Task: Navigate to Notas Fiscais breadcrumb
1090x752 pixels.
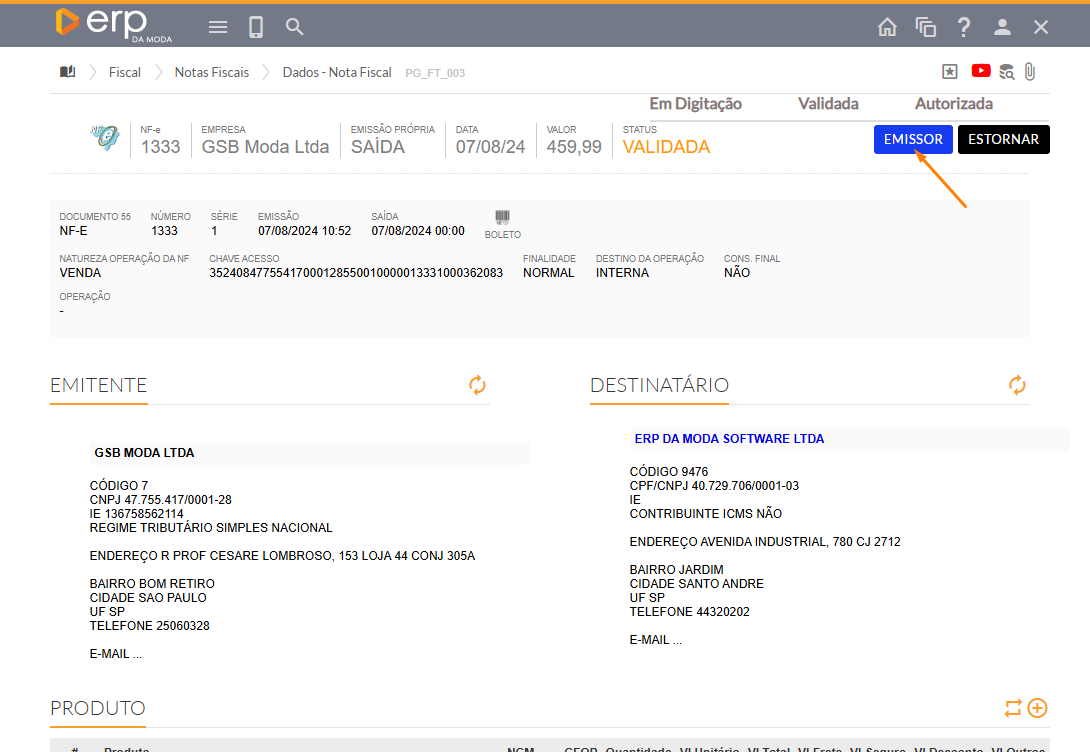Action: tap(212, 72)
